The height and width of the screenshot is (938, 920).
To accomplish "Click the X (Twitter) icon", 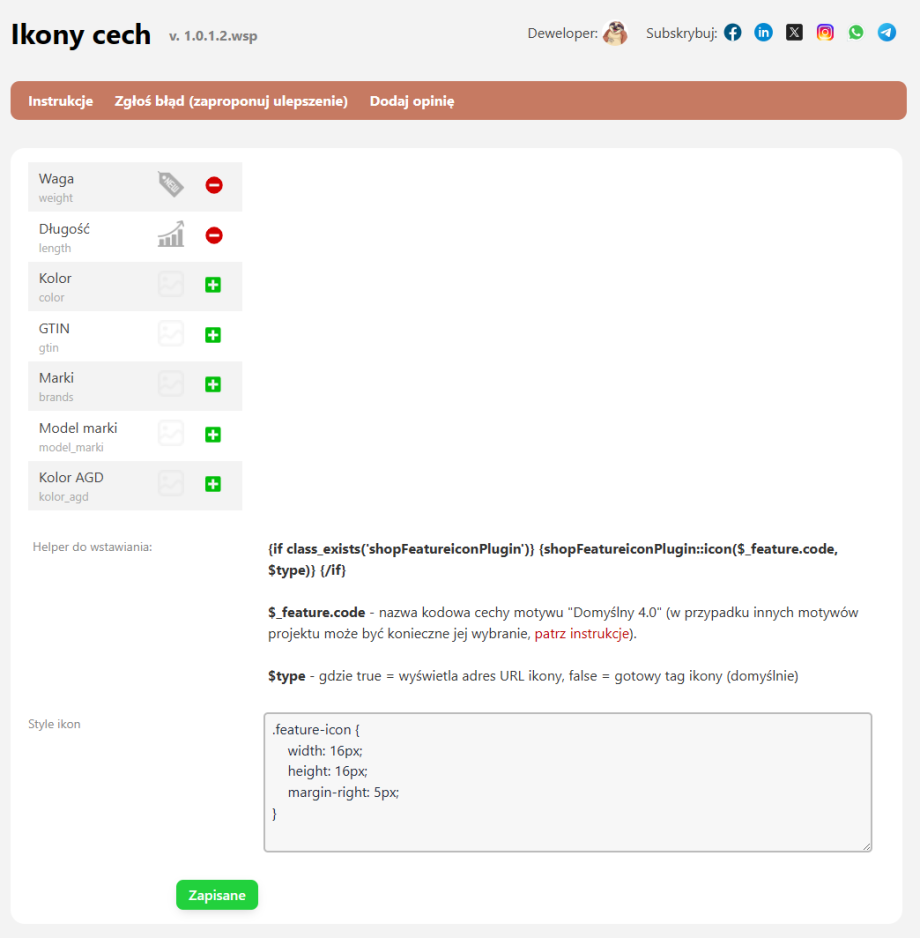I will (x=794, y=32).
